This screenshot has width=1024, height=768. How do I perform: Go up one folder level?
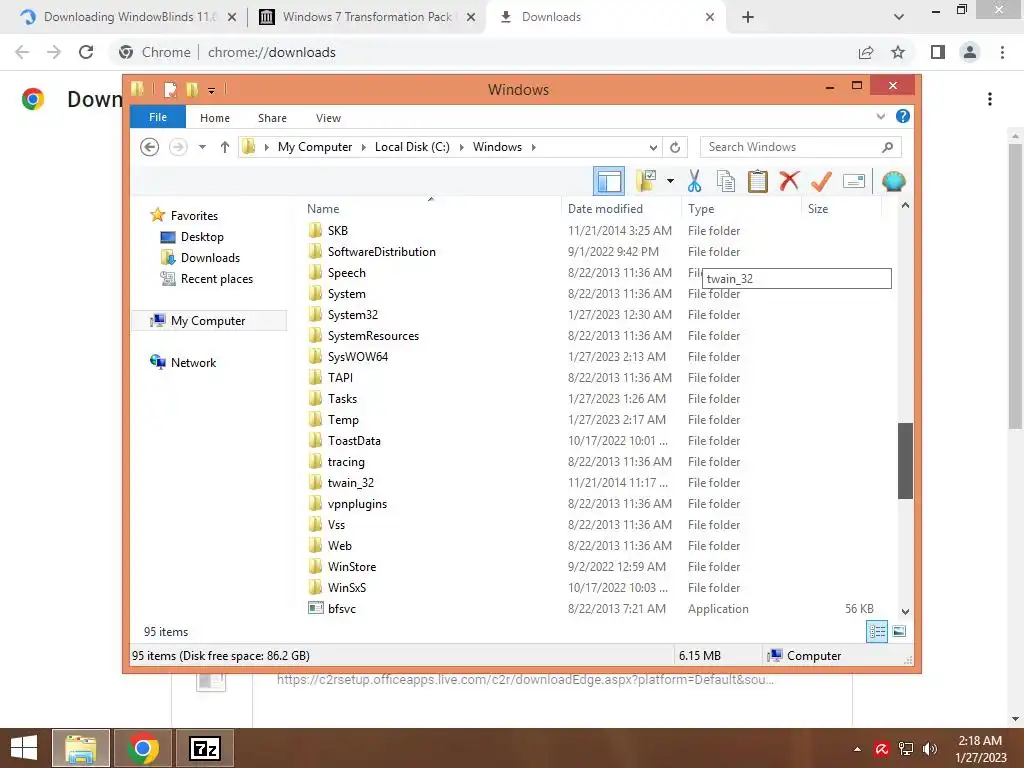(x=225, y=147)
